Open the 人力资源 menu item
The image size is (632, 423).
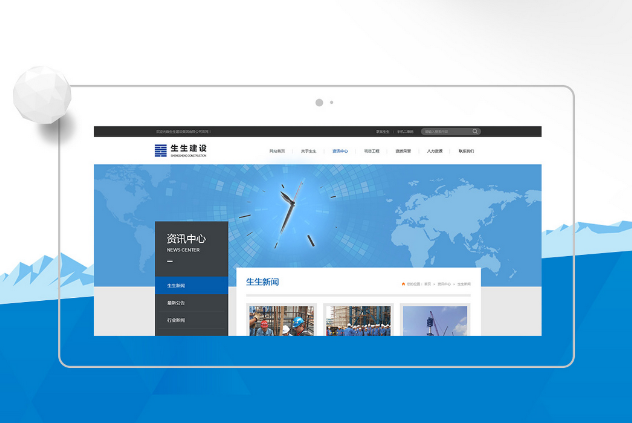[x=434, y=151]
